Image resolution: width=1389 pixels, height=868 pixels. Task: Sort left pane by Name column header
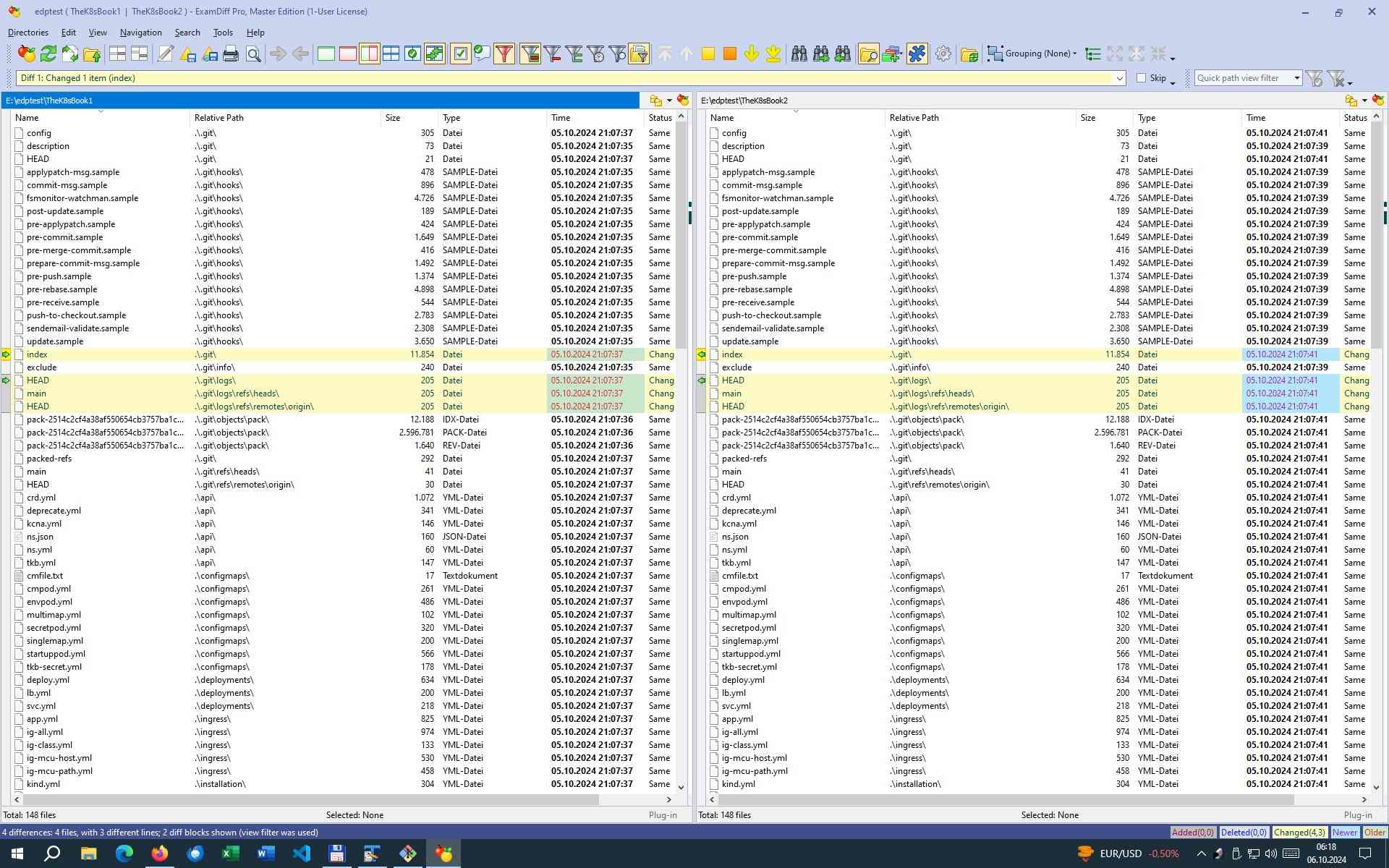[x=101, y=117]
